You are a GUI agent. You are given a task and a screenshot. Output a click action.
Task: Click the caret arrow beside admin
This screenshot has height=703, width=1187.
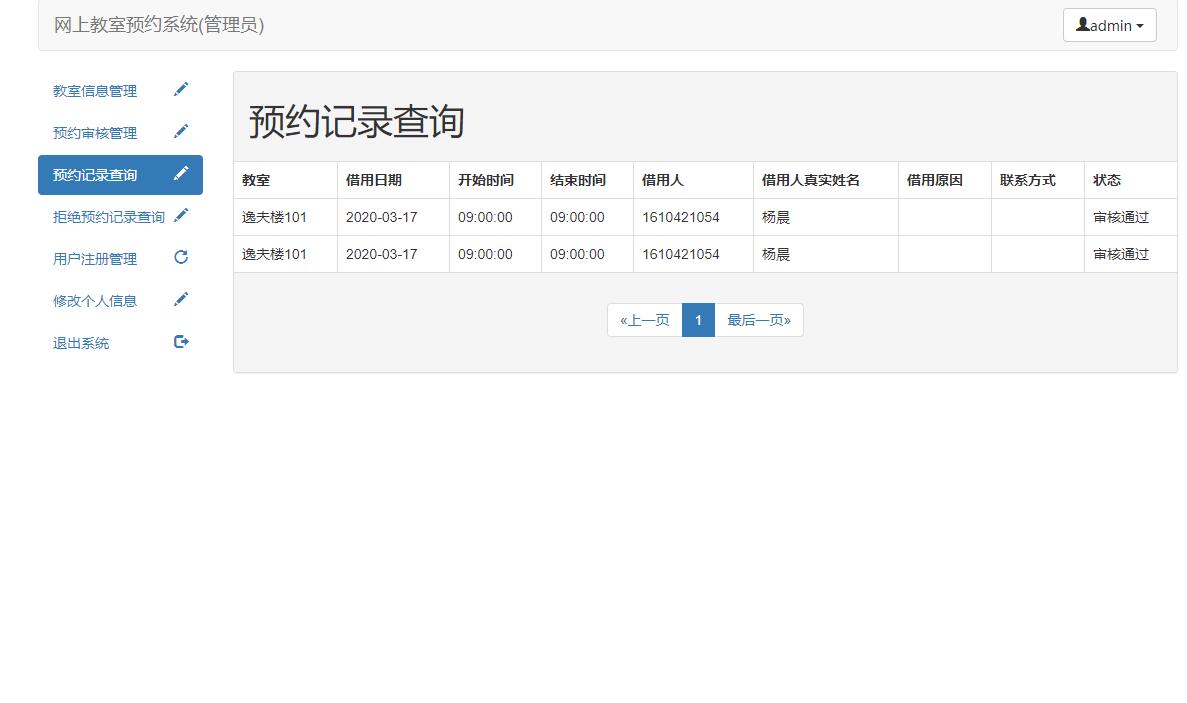1141,25
